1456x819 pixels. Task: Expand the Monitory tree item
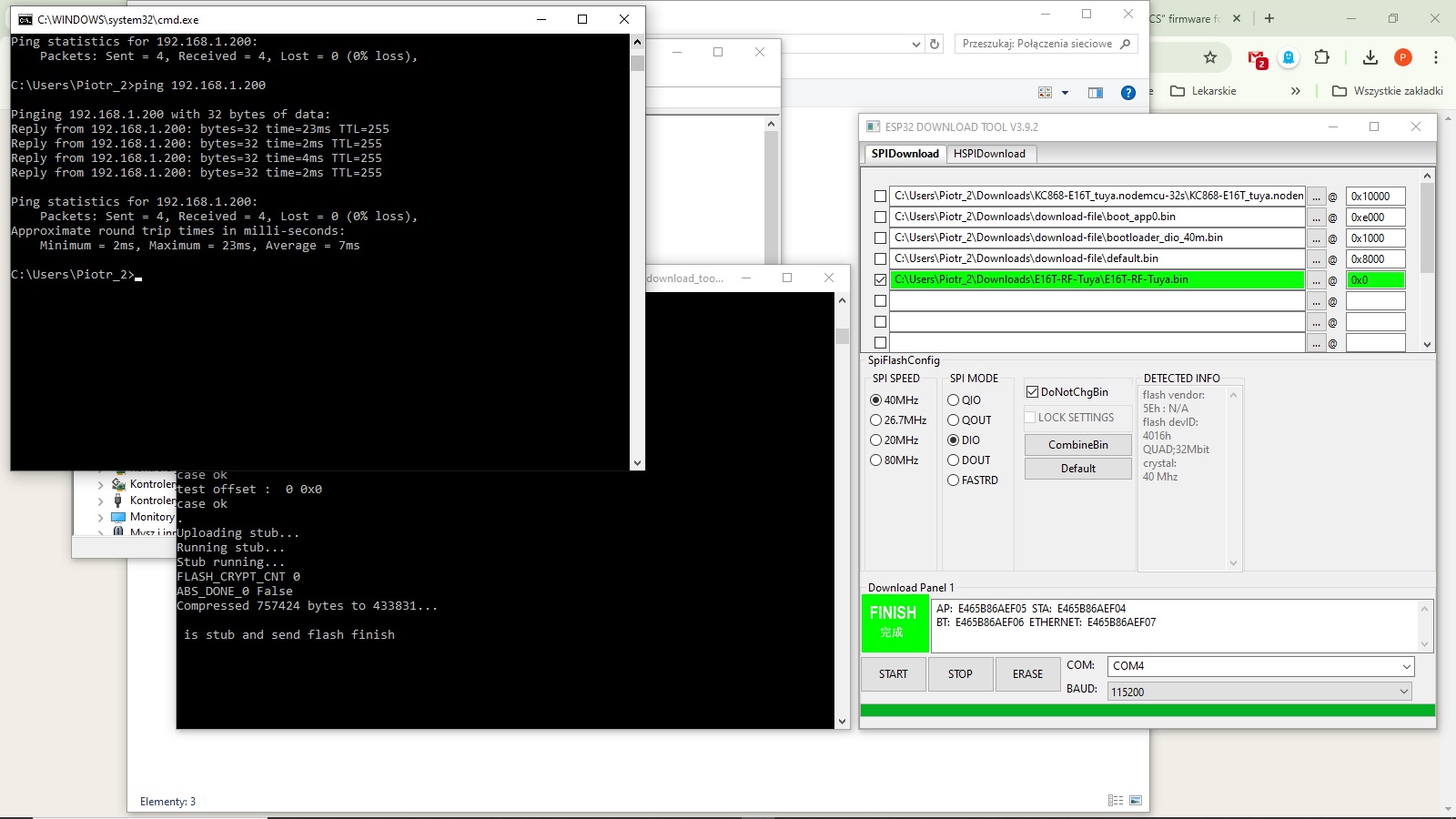(100, 517)
